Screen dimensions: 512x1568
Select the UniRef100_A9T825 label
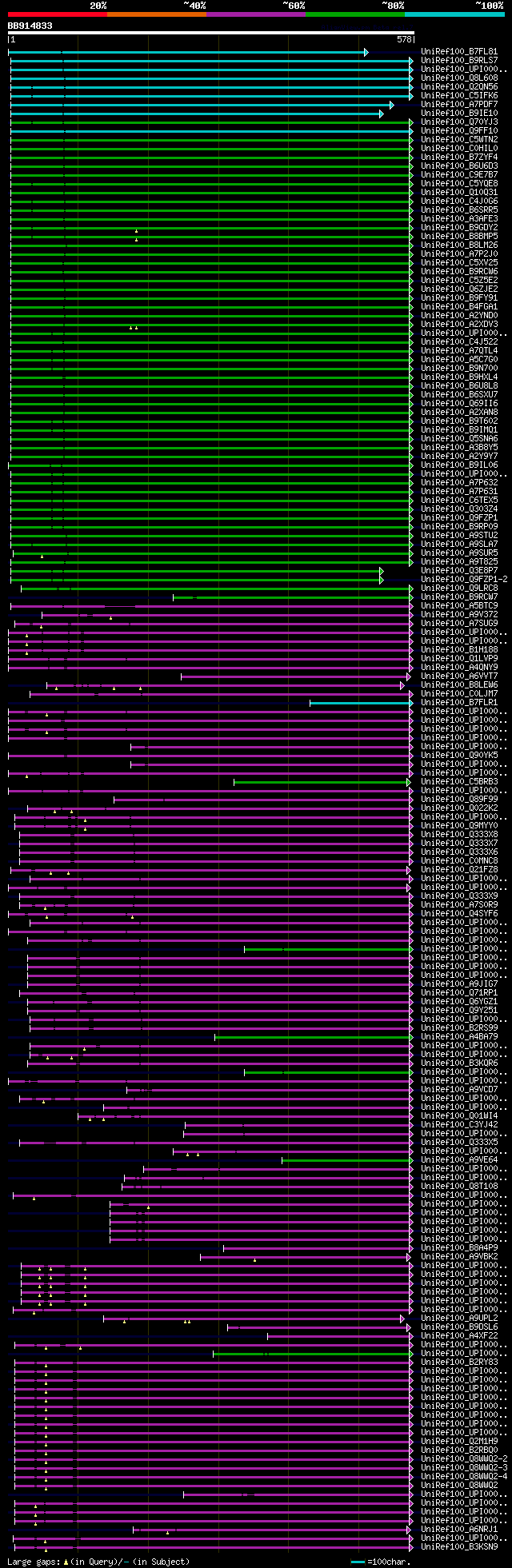(x=459, y=562)
